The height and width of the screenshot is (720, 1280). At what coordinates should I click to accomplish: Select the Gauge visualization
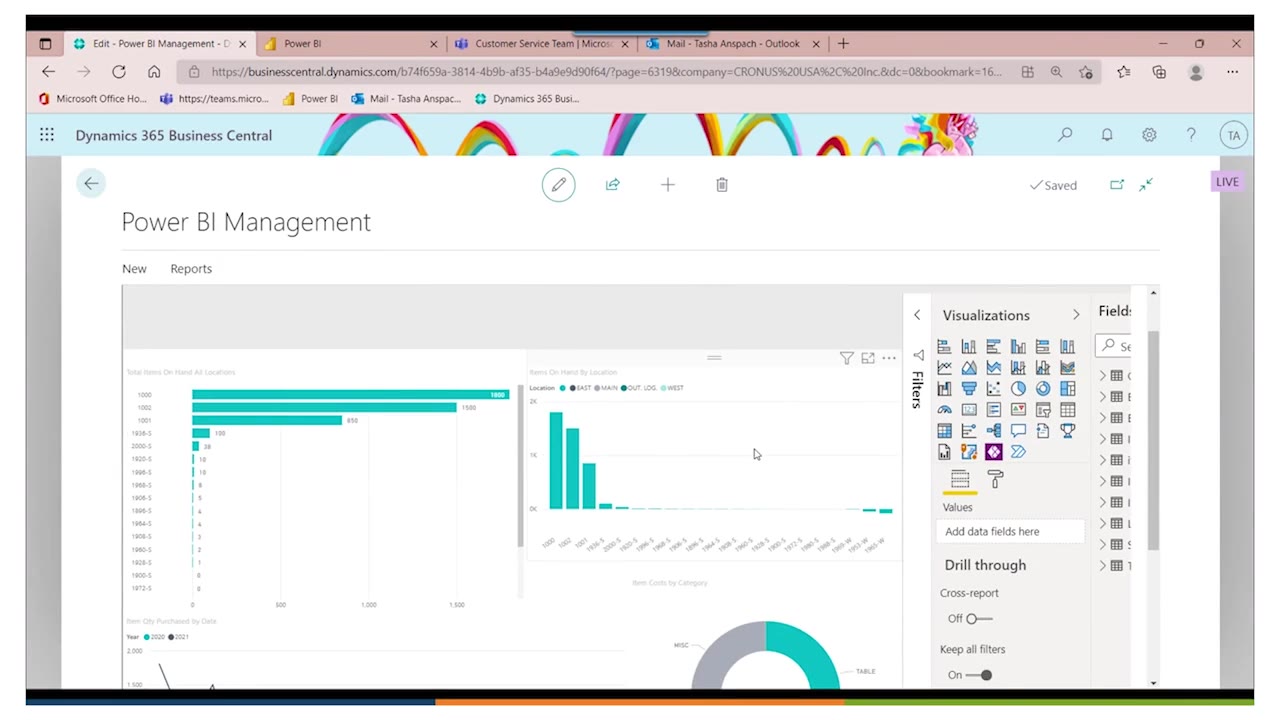pyautogui.click(x=944, y=410)
